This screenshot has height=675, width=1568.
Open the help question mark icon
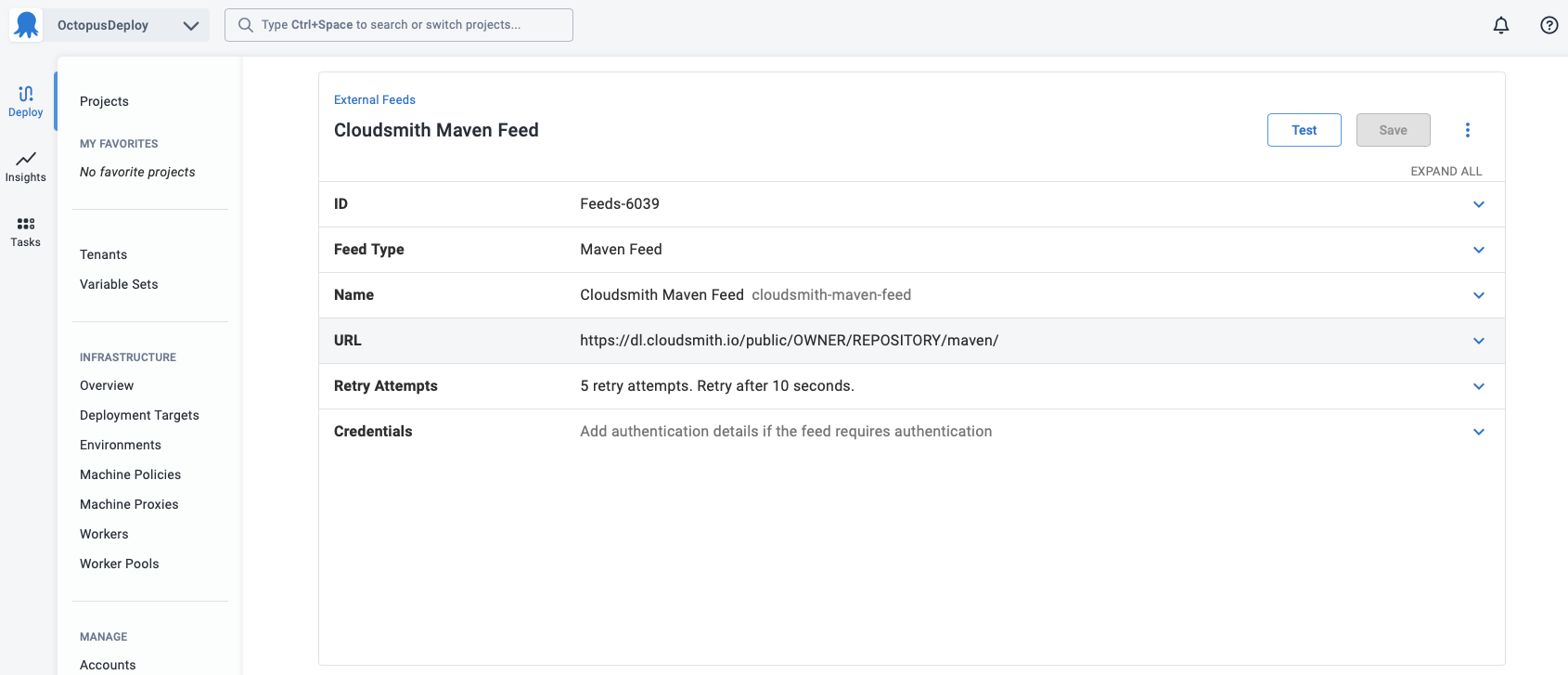(1549, 25)
